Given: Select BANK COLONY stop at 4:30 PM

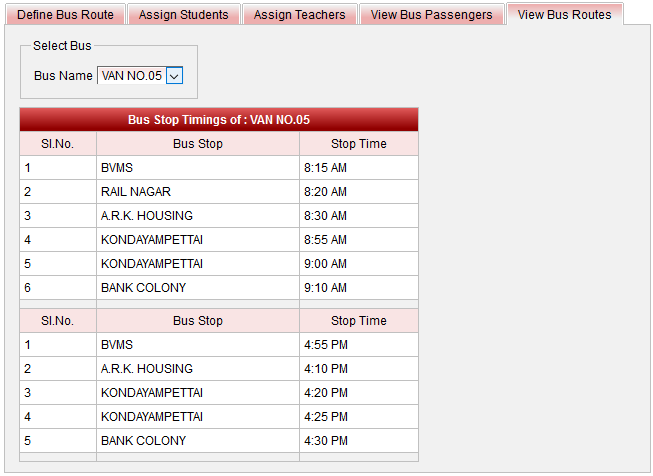Looking at the screenshot, I should [x=143, y=441].
